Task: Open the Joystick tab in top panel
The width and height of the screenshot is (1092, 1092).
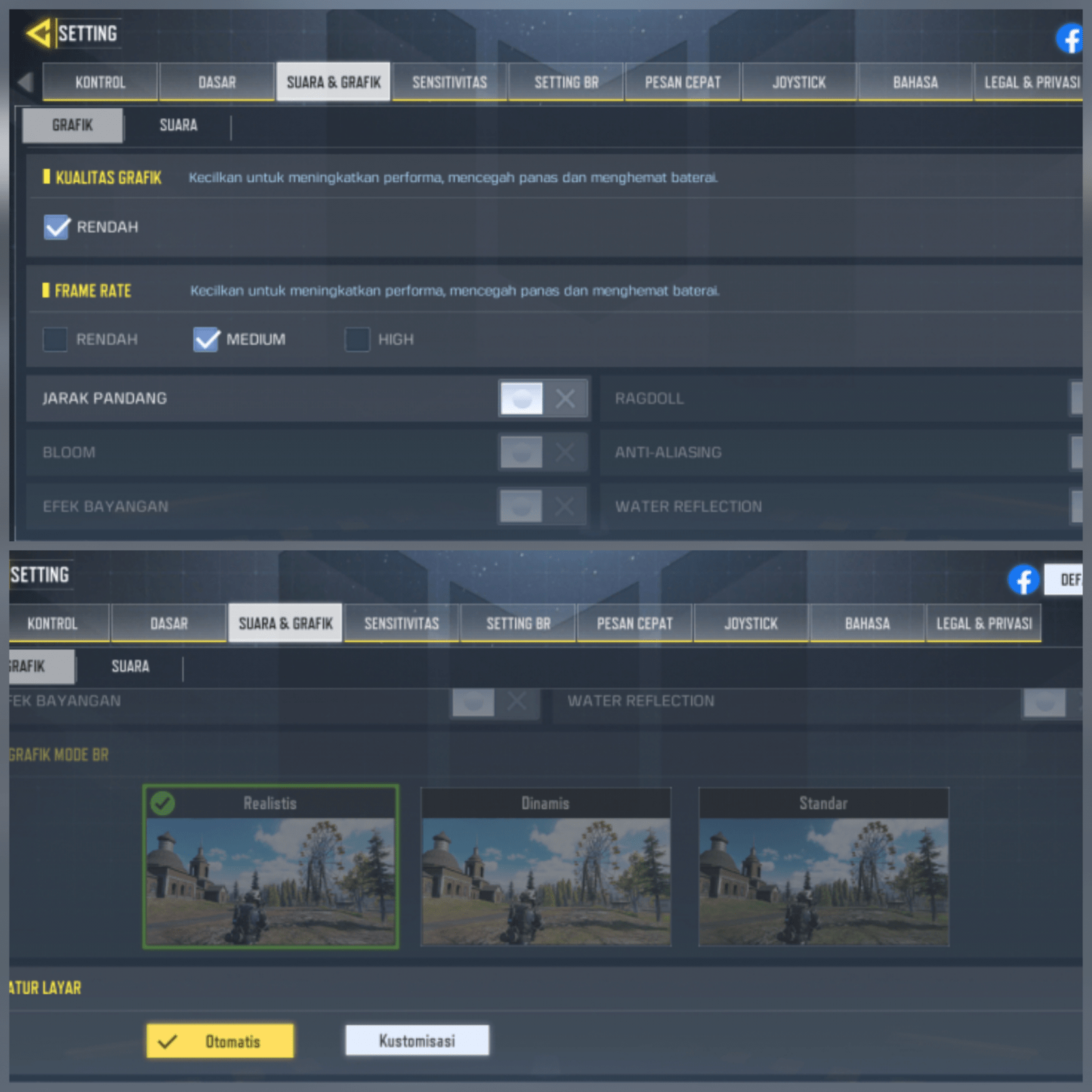Action: [x=799, y=83]
